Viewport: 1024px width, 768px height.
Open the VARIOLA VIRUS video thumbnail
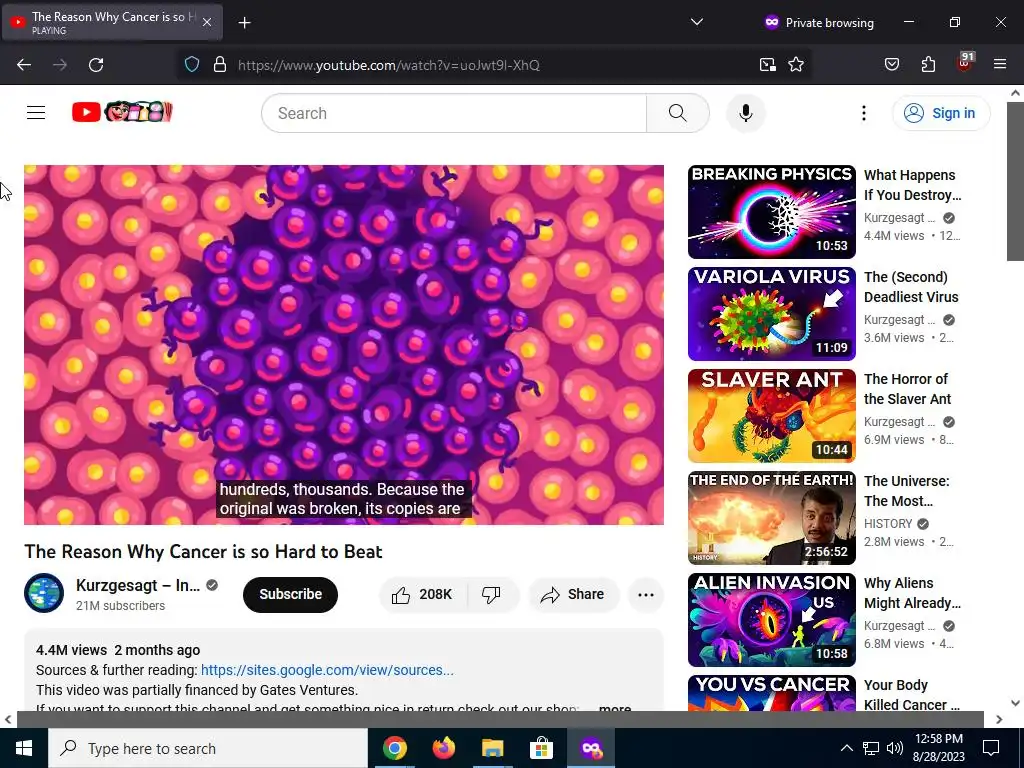pyautogui.click(x=771, y=314)
